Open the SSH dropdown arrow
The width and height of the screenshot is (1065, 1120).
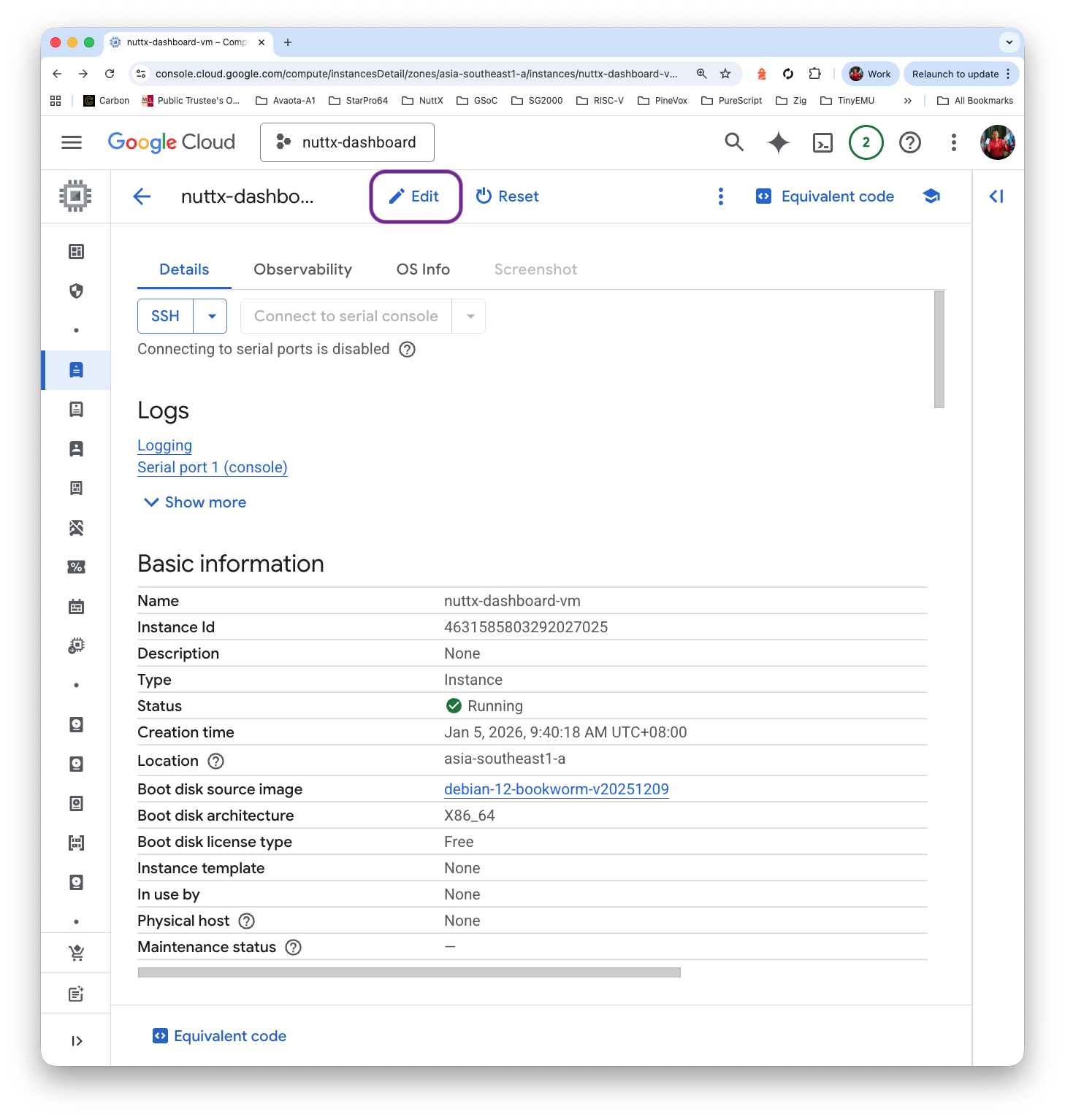coord(211,315)
